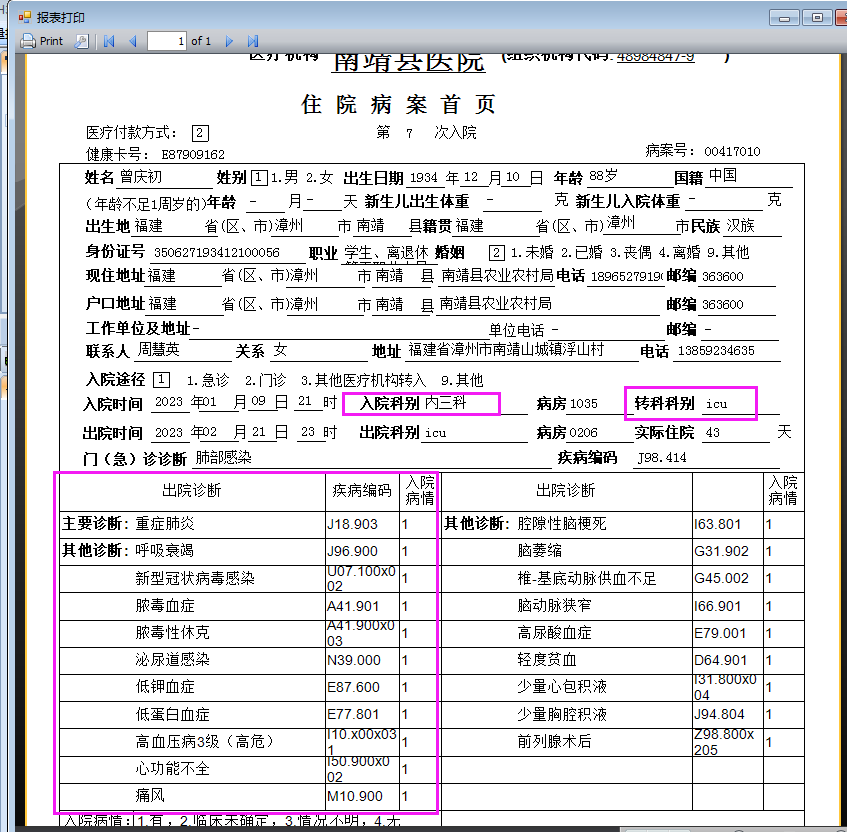This screenshot has width=847, height=832.
Task: Click the diagnosis 泌尿道感染
Action: [x=172, y=660]
